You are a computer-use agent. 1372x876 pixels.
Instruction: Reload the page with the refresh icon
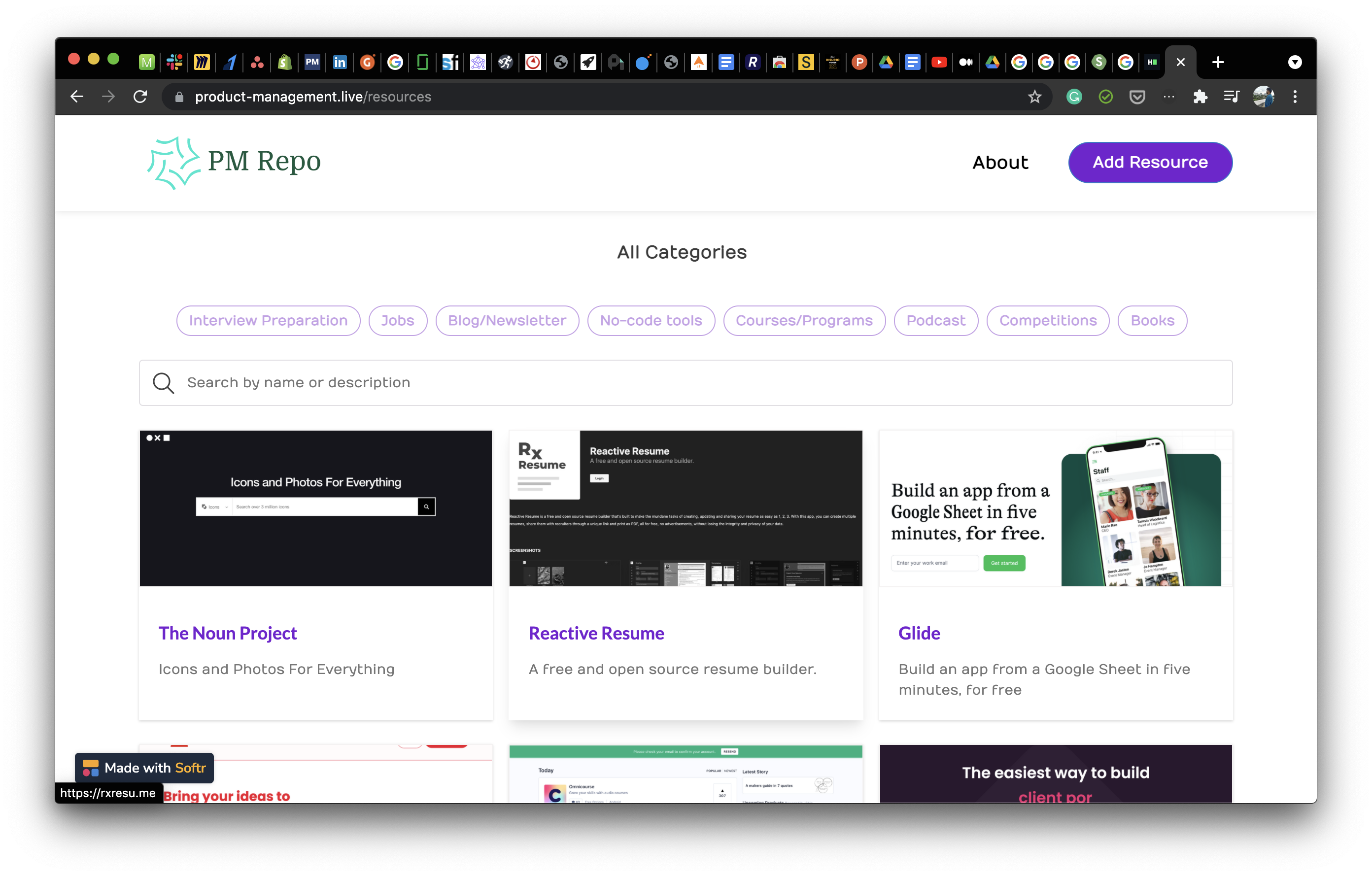click(140, 97)
